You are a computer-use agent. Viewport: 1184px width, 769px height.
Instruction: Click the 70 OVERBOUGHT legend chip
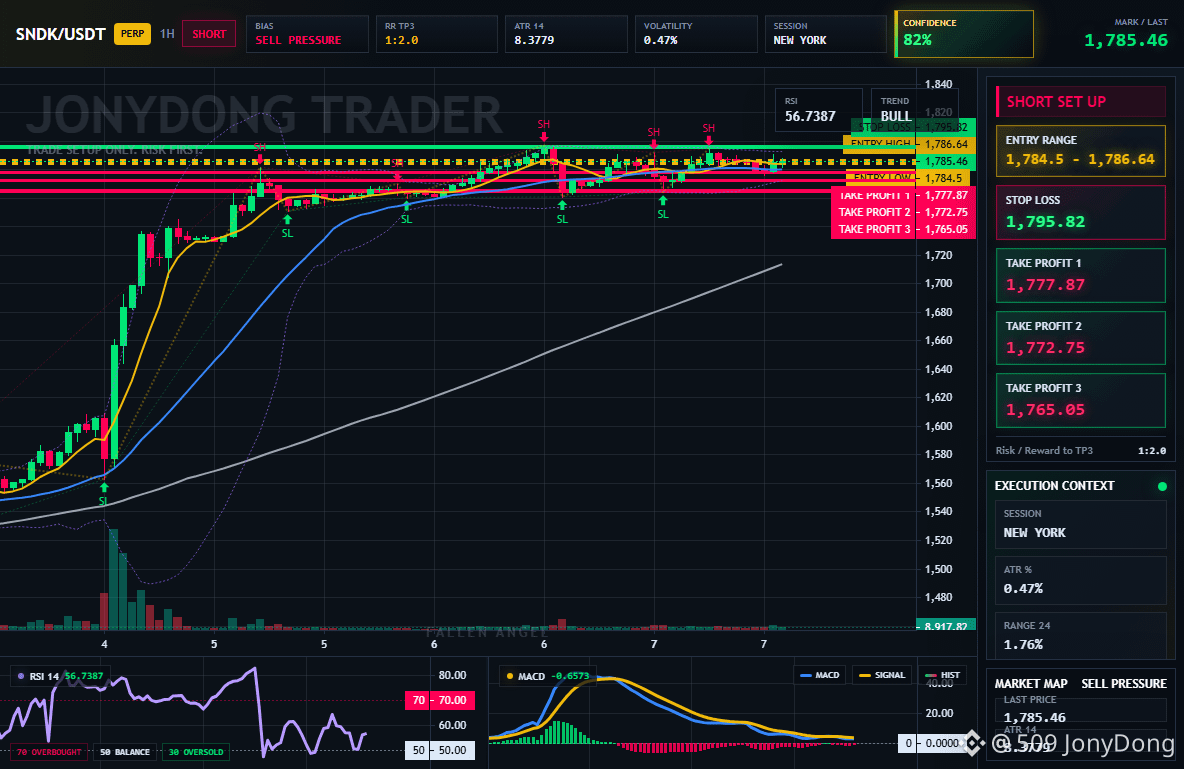click(49, 752)
